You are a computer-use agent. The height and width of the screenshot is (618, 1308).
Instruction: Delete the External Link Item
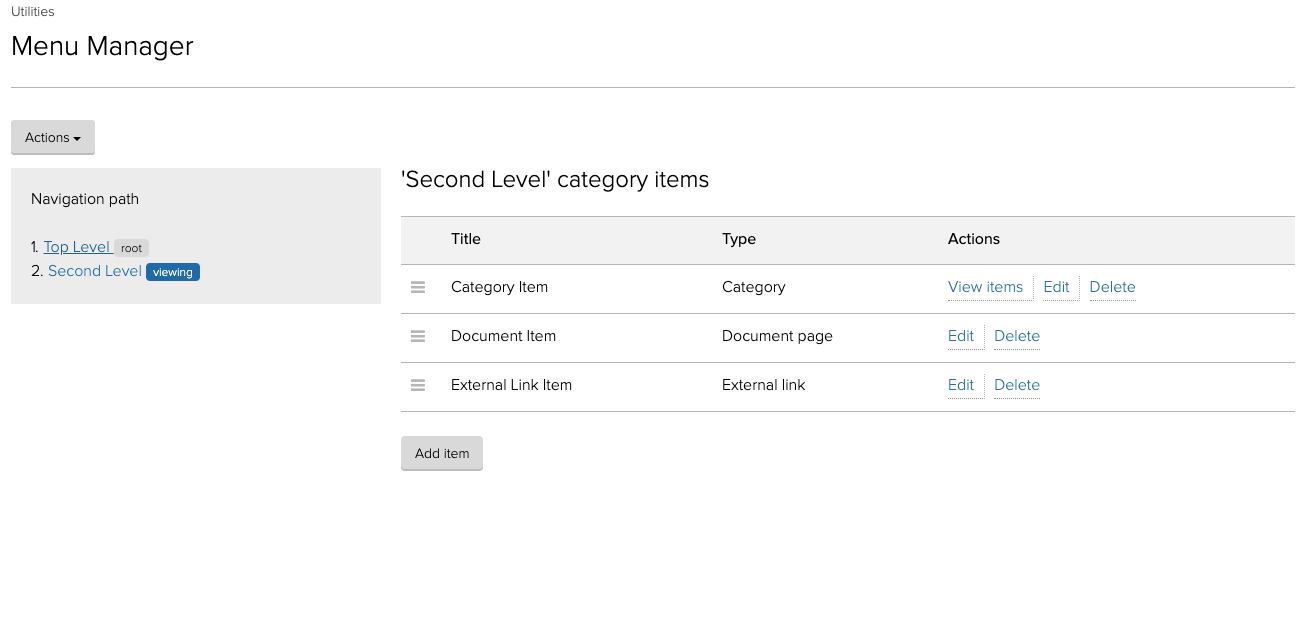[1016, 385]
